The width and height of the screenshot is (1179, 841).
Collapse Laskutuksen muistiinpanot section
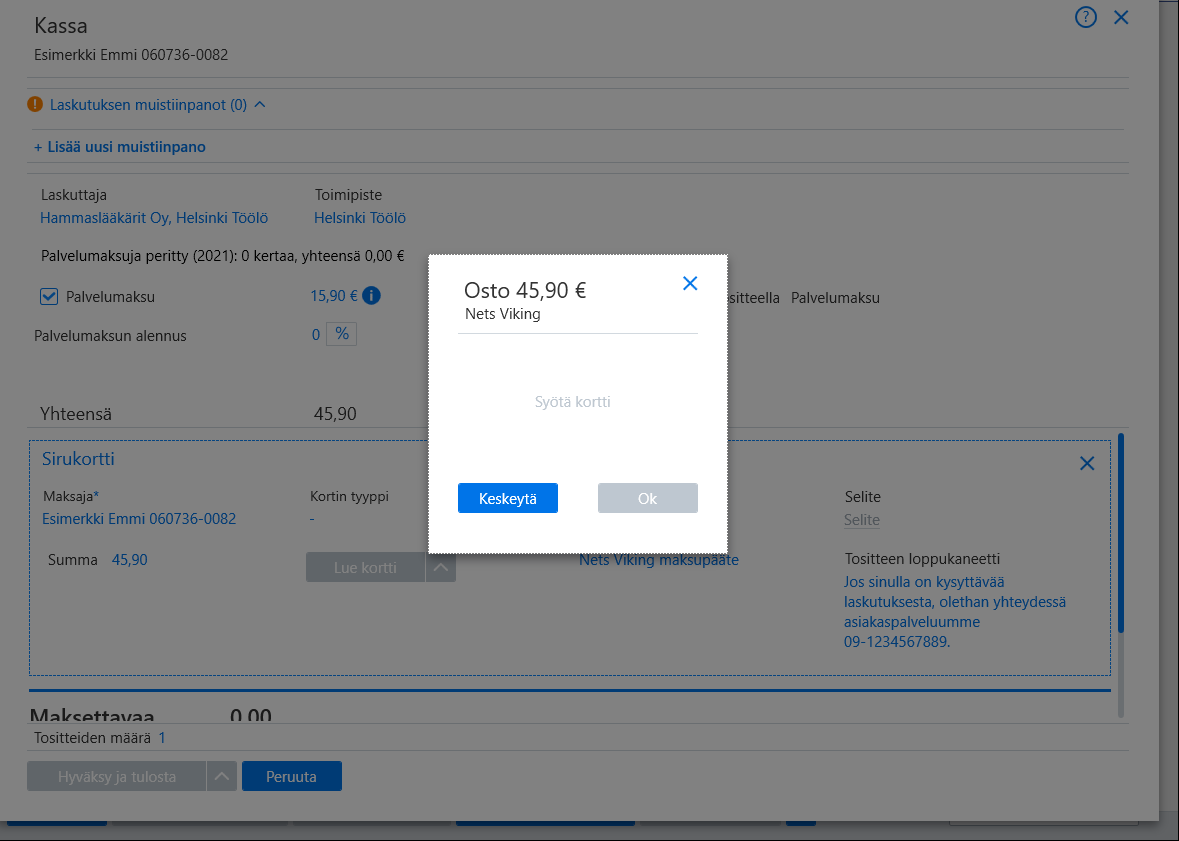[260, 105]
